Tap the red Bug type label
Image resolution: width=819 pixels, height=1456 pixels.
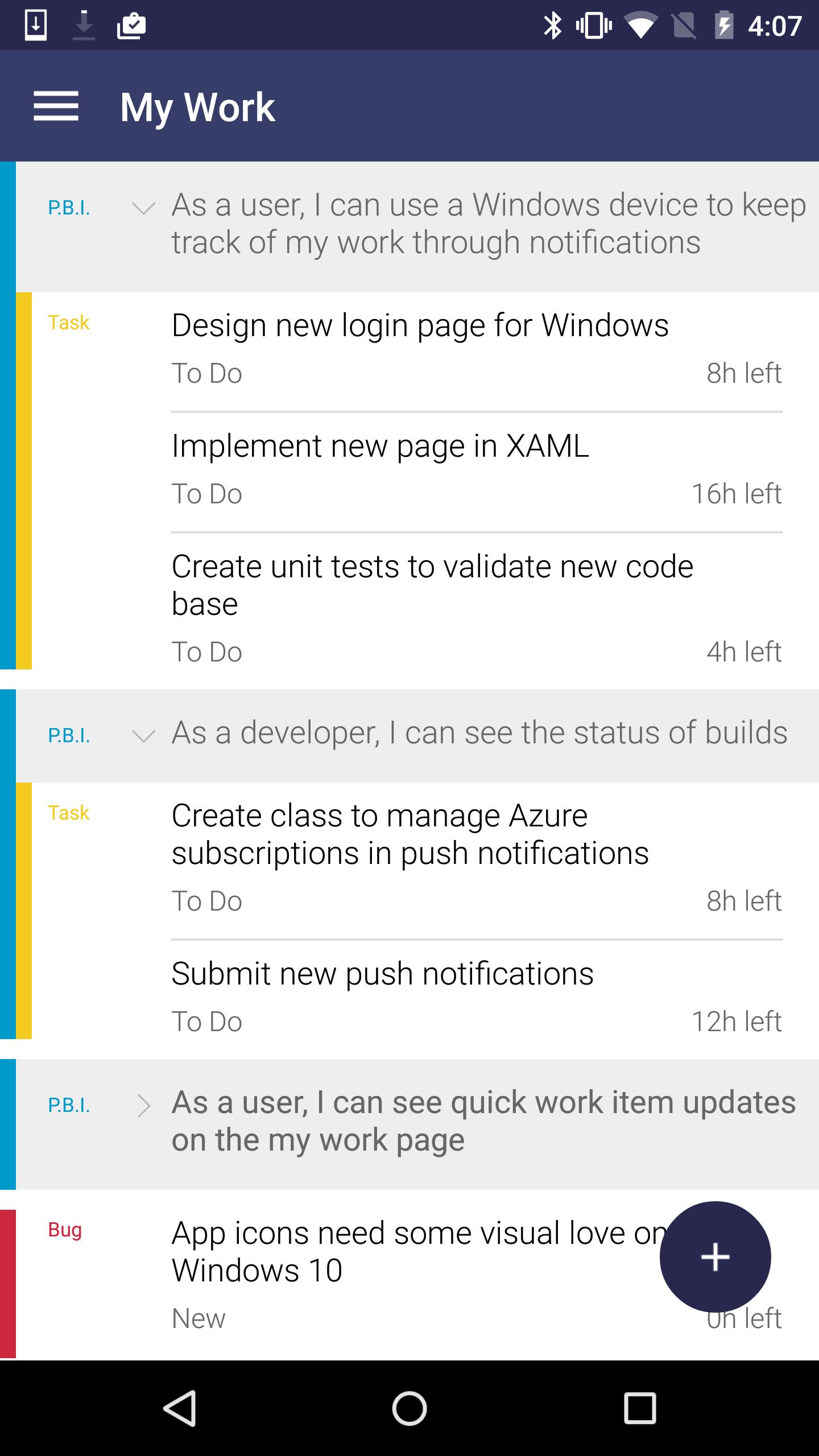[65, 1230]
